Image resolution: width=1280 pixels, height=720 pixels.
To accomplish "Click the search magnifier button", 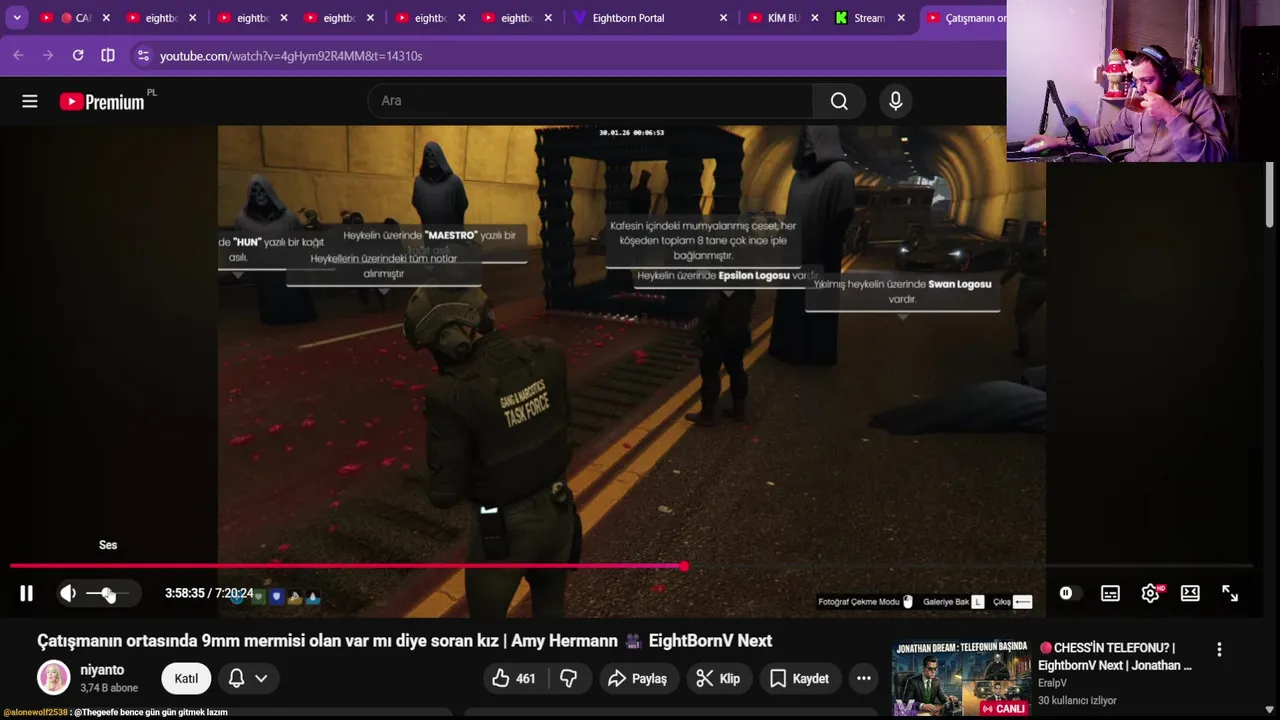I will pyautogui.click(x=839, y=101).
